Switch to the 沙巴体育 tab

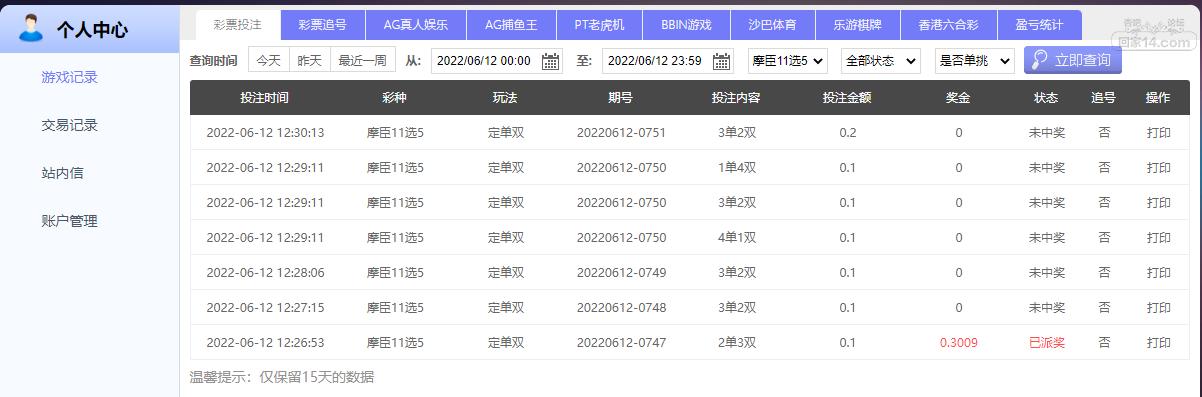[x=773, y=25]
